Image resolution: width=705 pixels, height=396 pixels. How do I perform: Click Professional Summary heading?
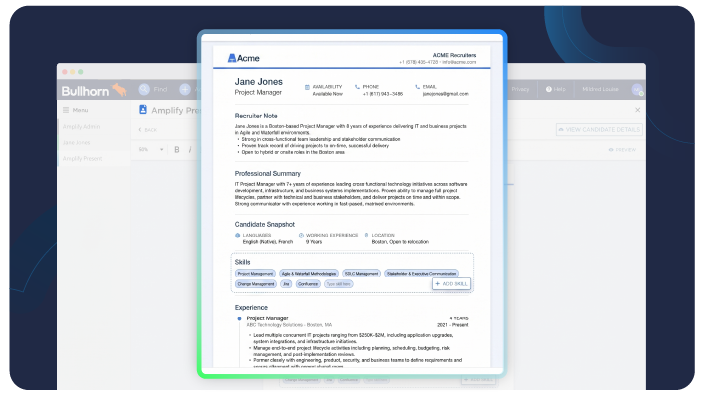pos(268,174)
